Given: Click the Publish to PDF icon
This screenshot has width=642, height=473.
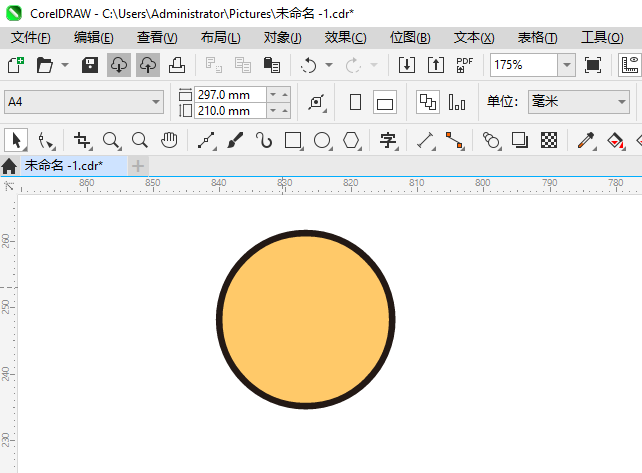Looking at the screenshot, I should 464,65.
